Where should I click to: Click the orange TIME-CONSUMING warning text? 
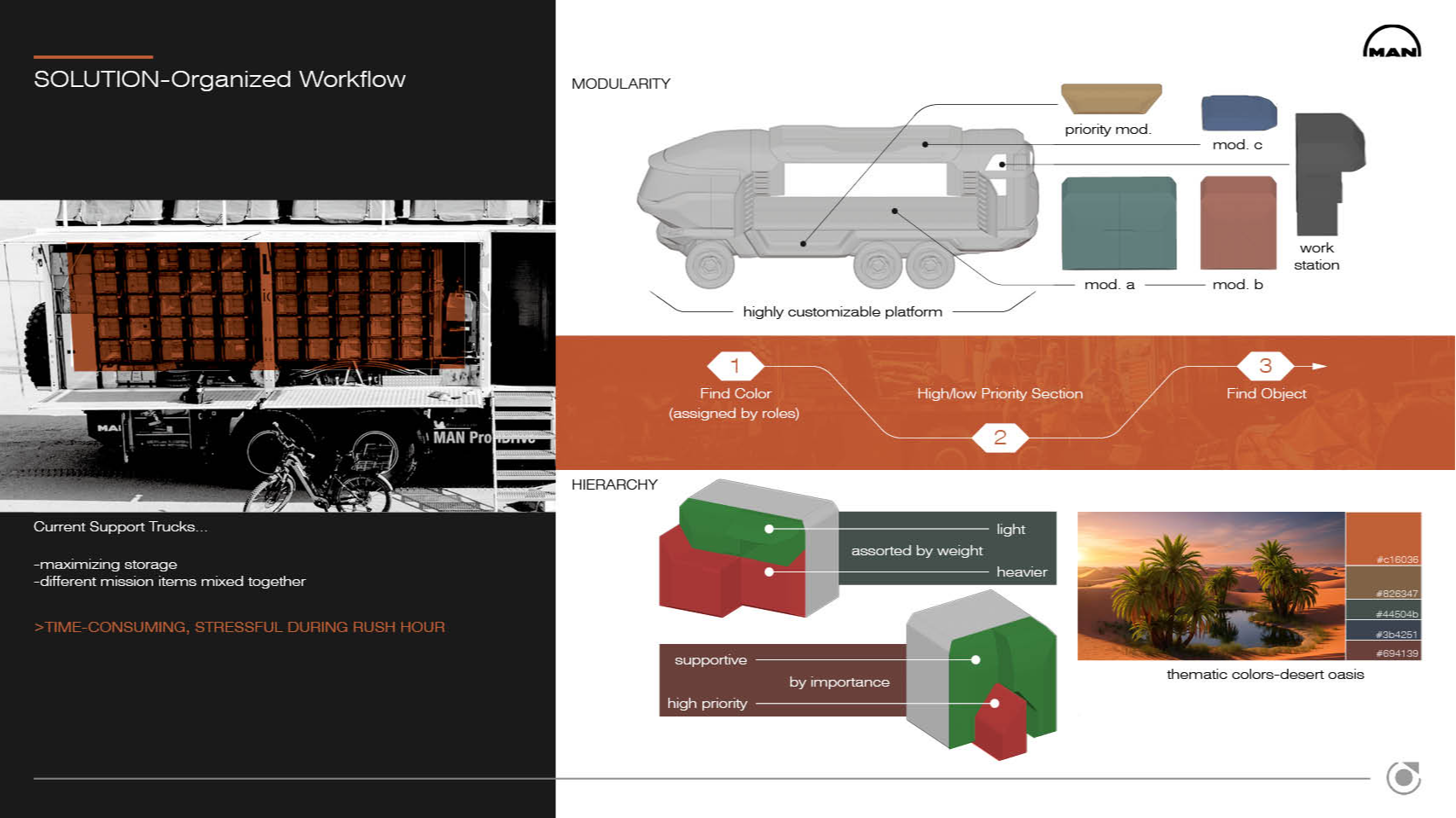click(239, 627)
